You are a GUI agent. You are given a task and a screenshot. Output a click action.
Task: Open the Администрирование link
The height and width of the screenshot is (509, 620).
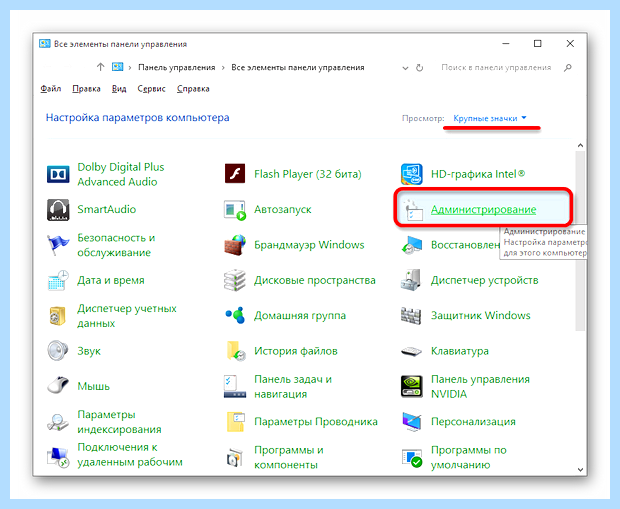[x=484, y=210]
